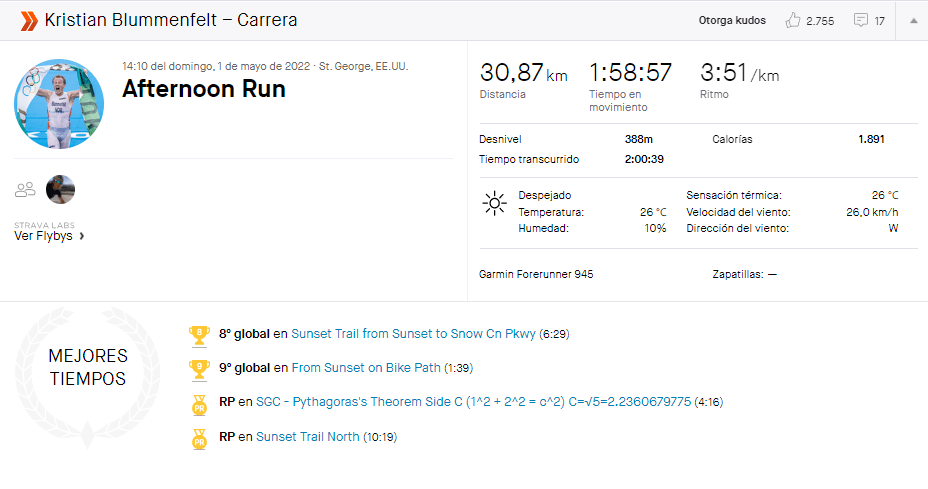Click the orange Strava chevron logo
The image size is (928, 489).
(x=29, y=20)
